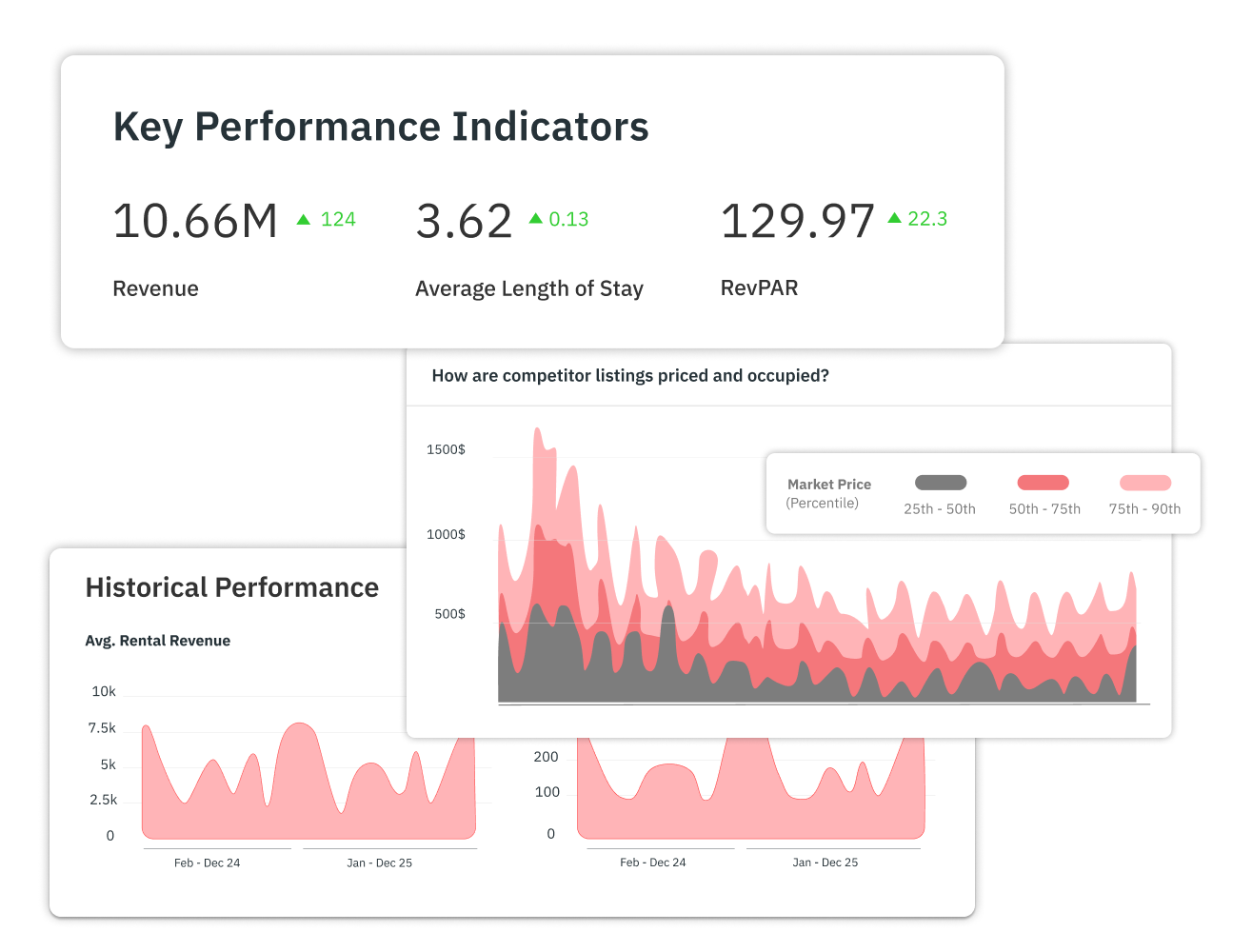1233x952 pixels.
Task: Click the green up-arrow next to 0.13
Action: 536,219
